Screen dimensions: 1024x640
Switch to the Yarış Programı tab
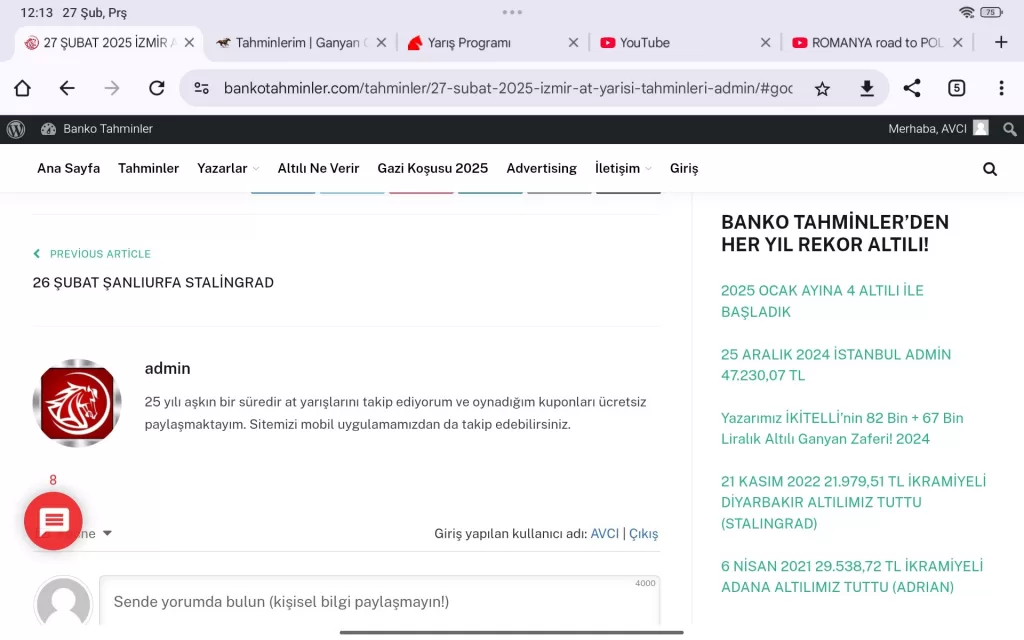click(469, 43)
